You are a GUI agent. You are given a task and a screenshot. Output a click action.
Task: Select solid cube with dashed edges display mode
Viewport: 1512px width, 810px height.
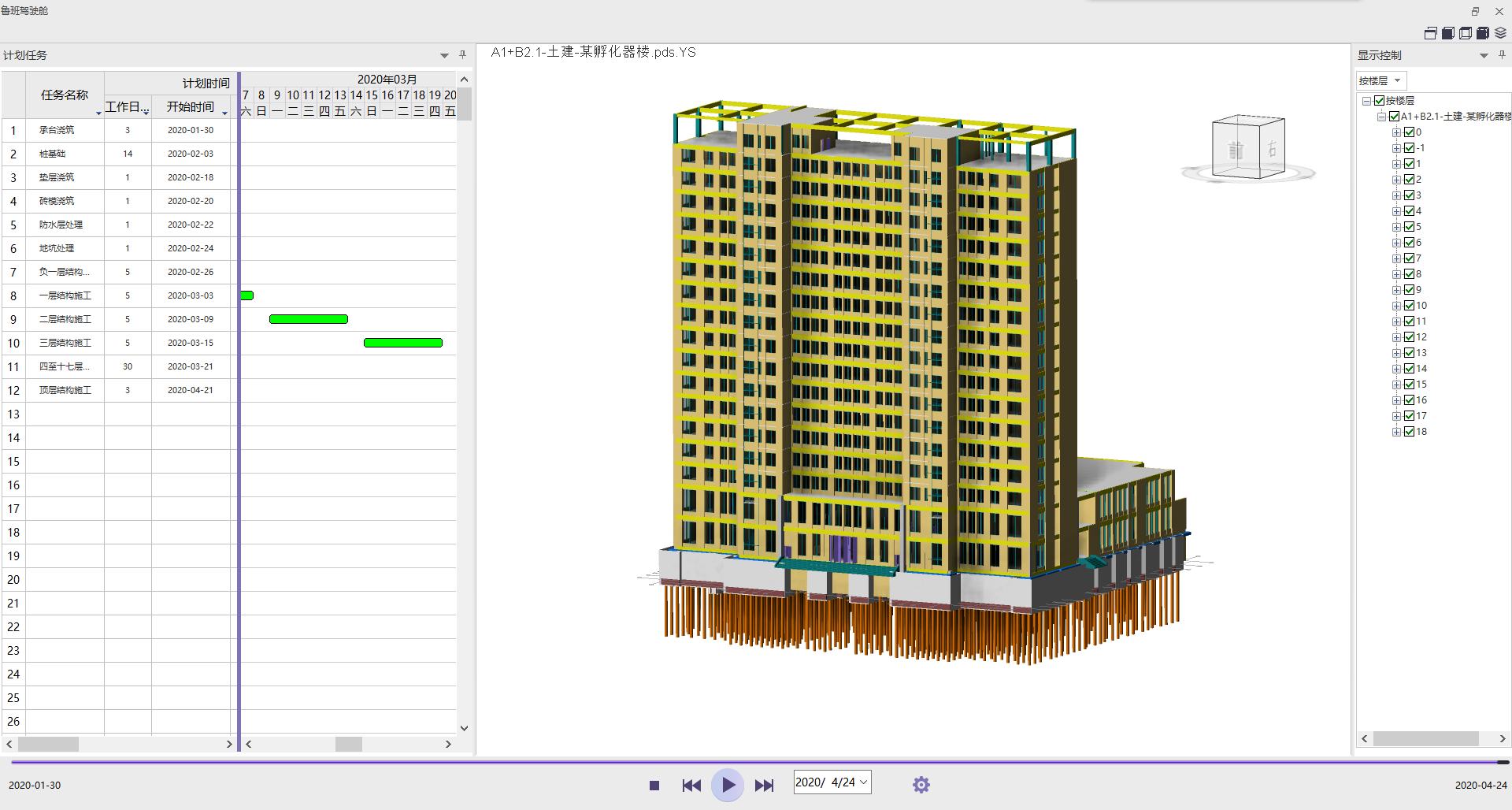click(1483, 33)
